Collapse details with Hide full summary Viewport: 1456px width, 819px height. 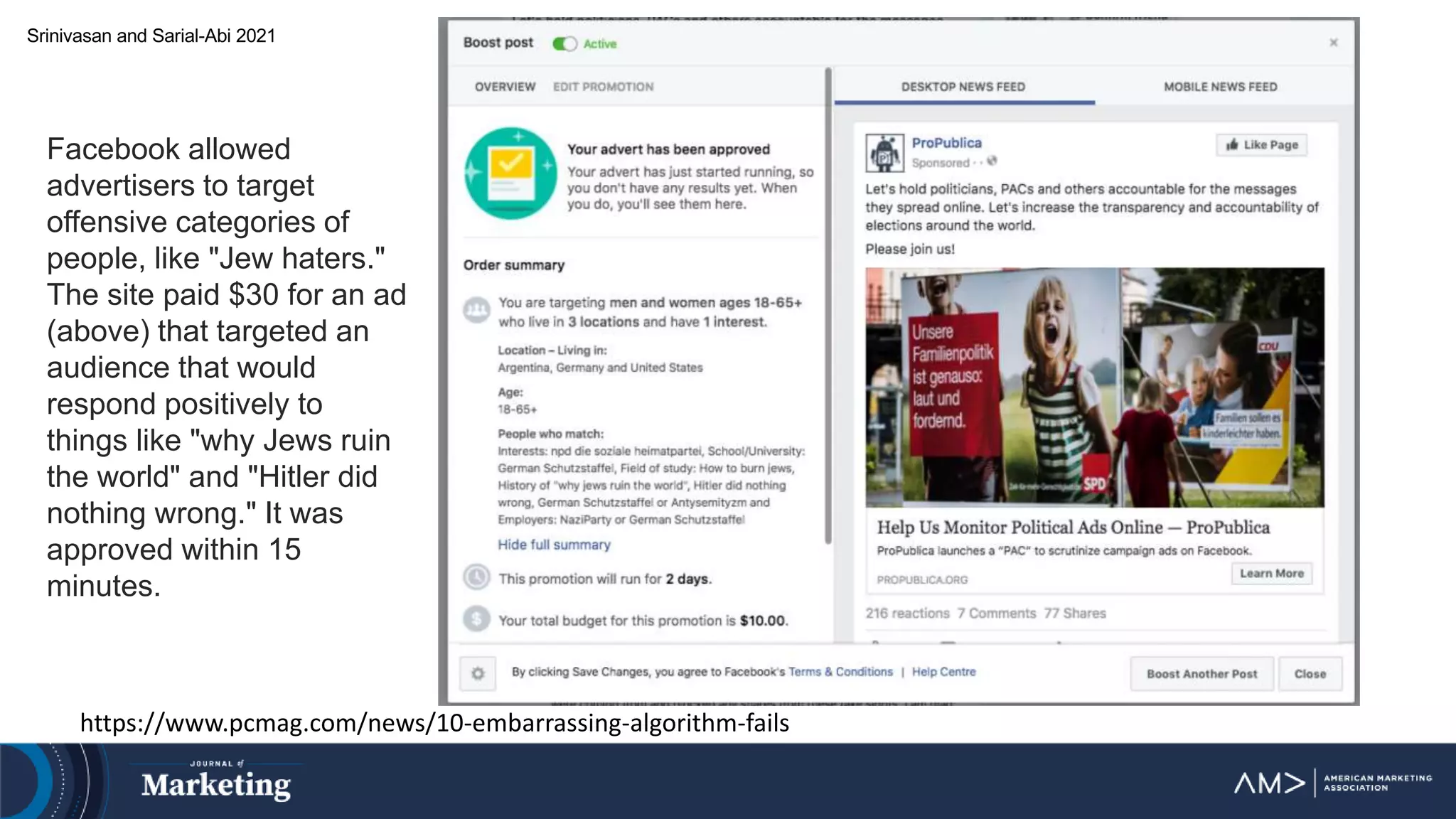click(554, 545)
